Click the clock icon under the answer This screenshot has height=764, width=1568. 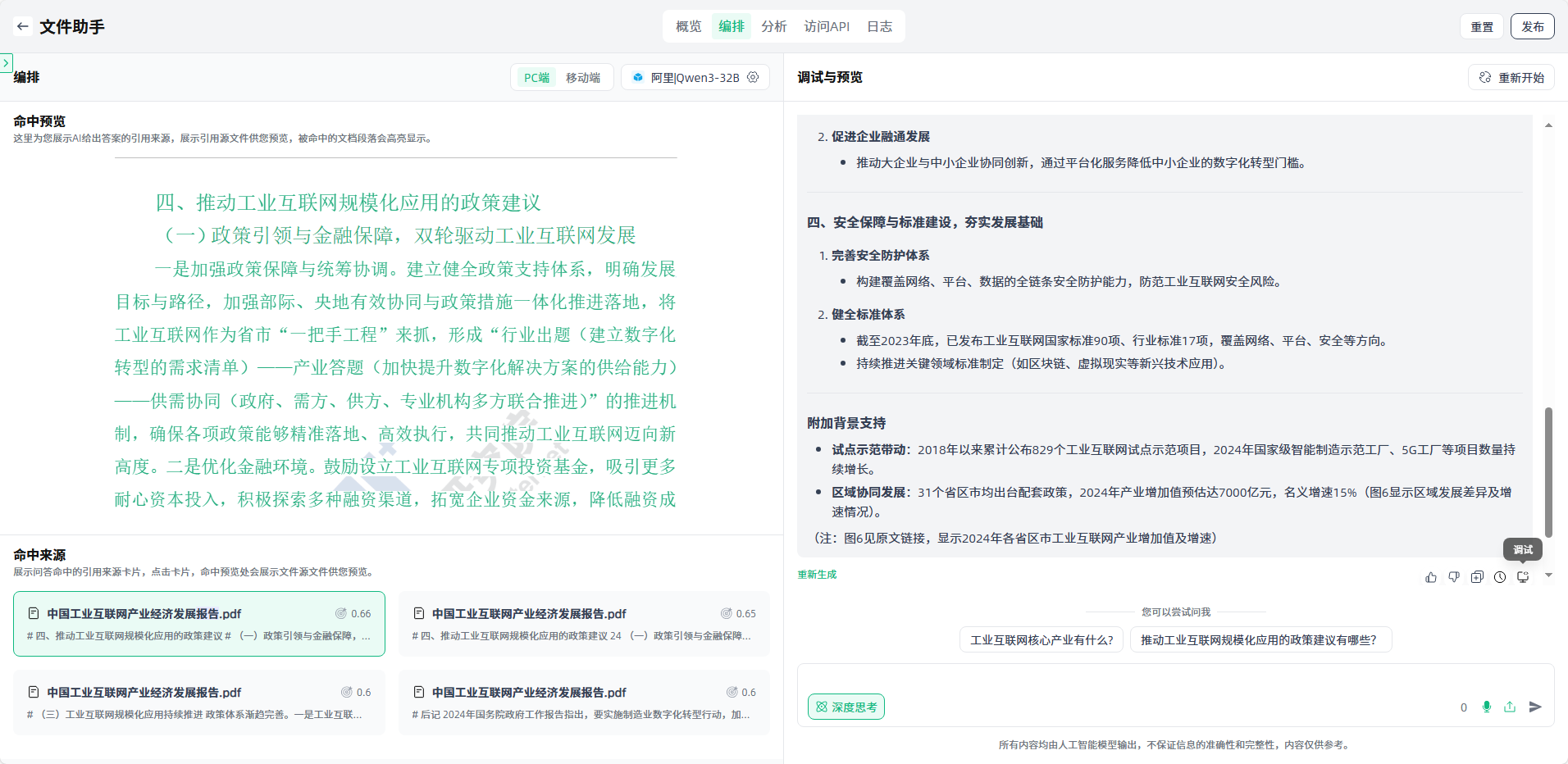coord(1500,577)
